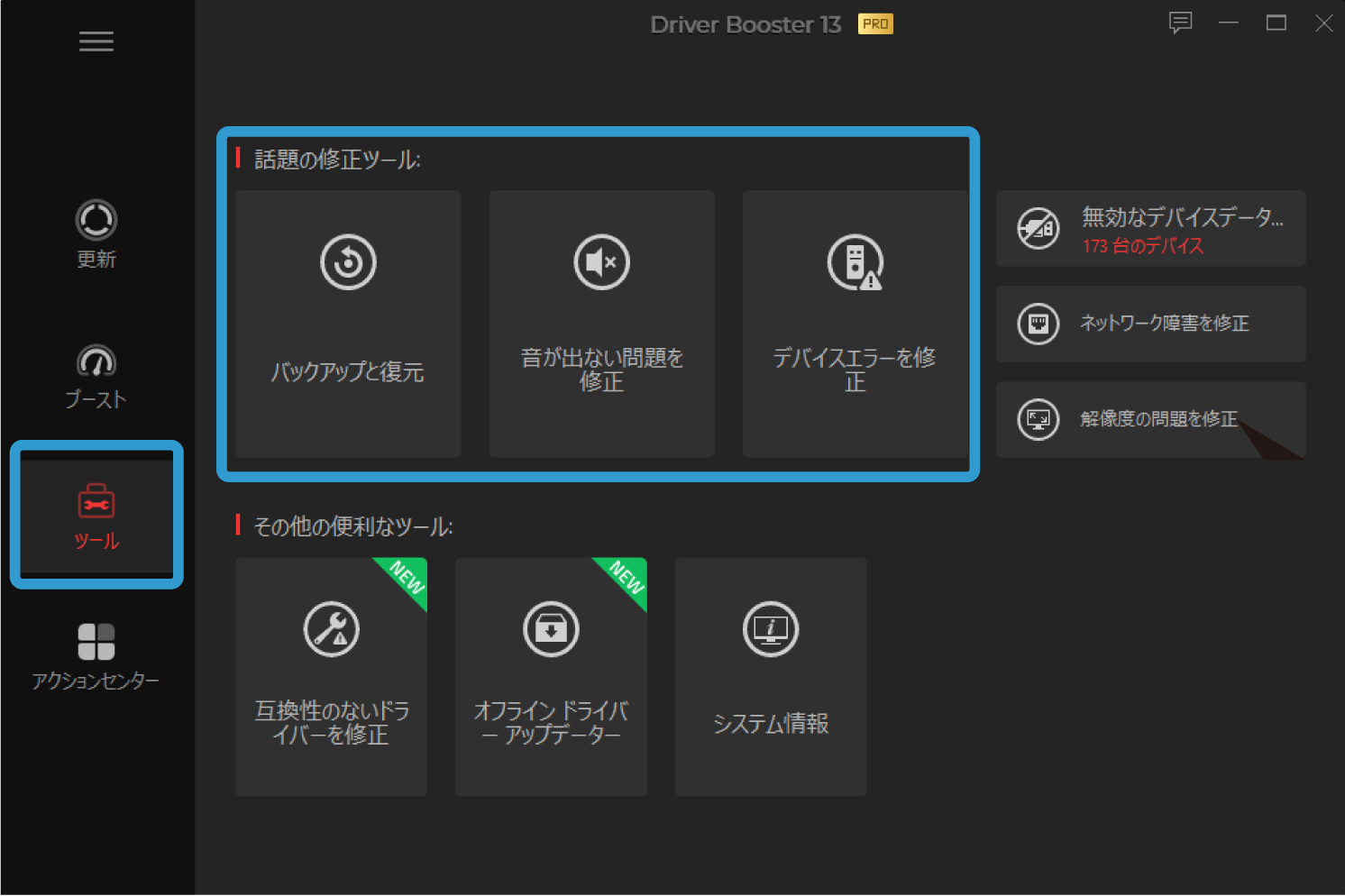
Task: Click the disabled device data icon
Action: coord(1038,229)
